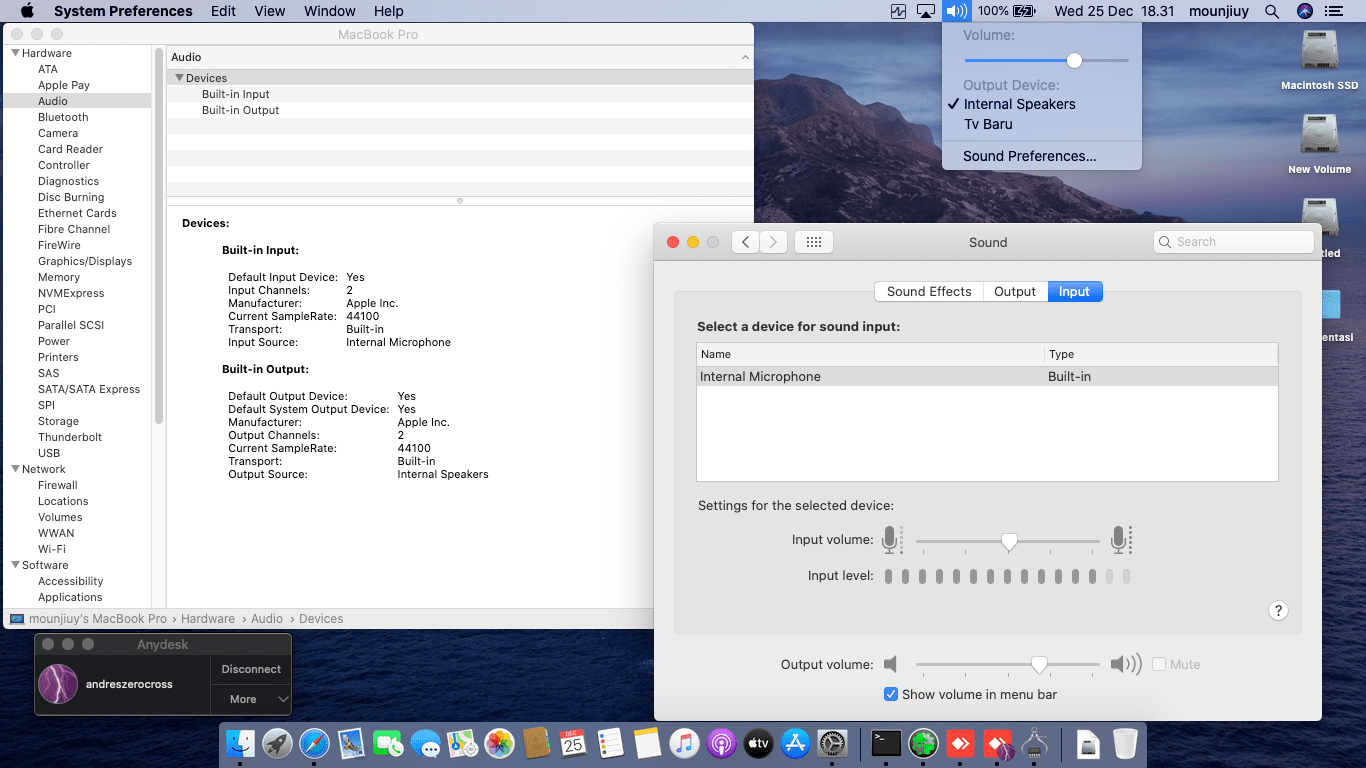
Task: Open Spotlight search in the menu bar
Action: pyautogui.click(x=1272, y=11)
